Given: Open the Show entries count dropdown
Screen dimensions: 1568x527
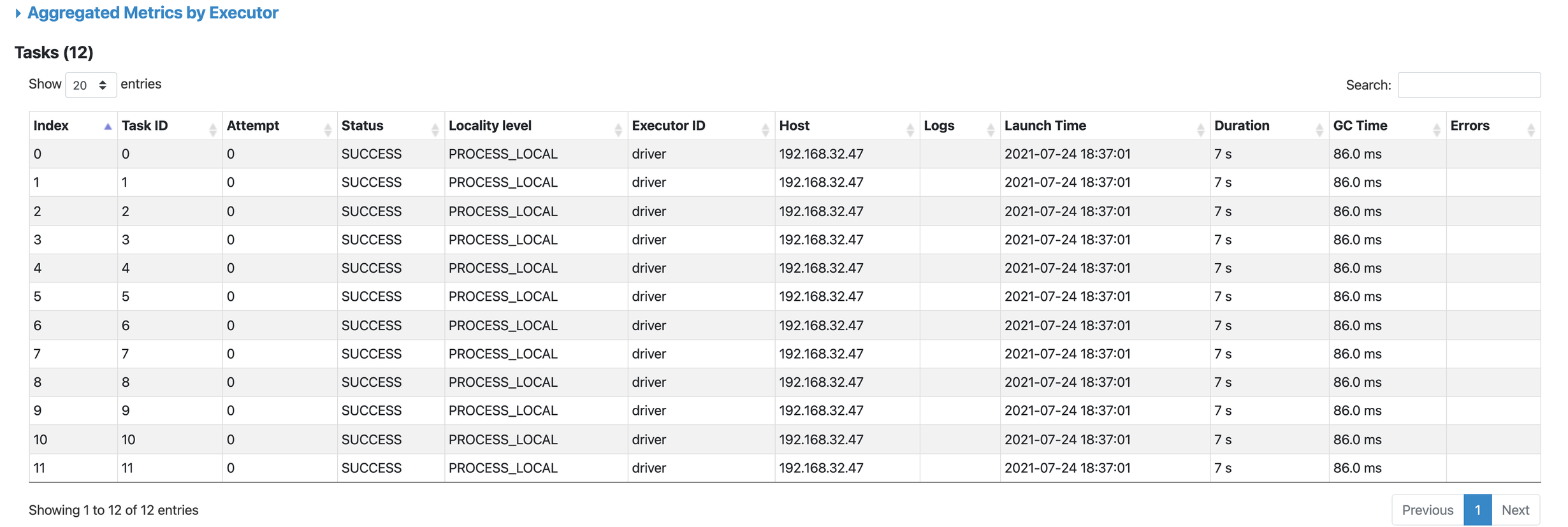Looking at the screenshot, I should pos(91,85).
